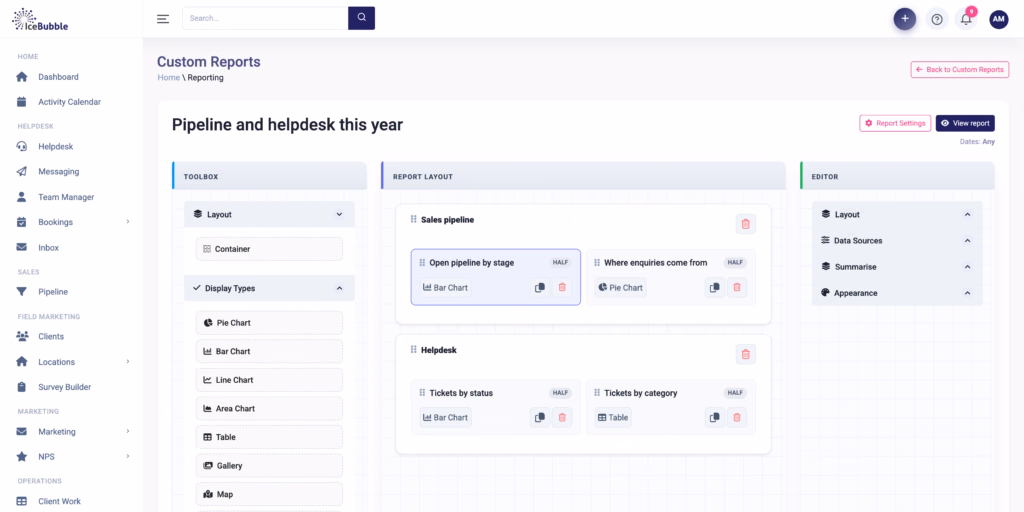This screenshot has width=1024, height=512.
Task: Duplicate the Open pipeline by stage widget
Action: pos(540,287)
